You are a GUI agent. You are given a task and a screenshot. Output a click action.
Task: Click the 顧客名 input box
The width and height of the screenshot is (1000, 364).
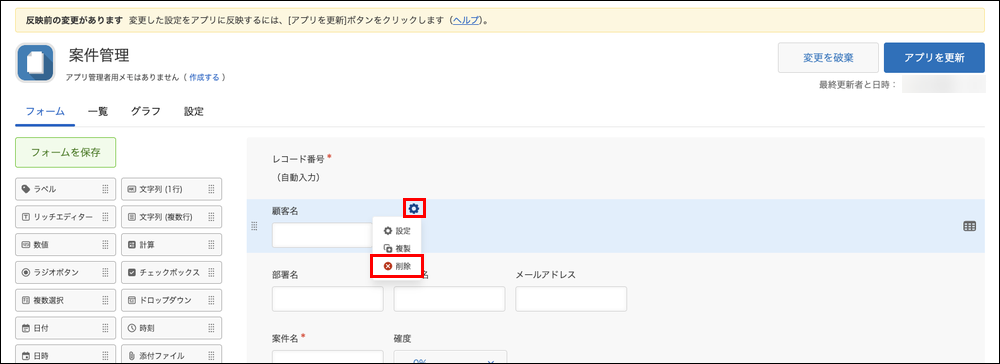click(322, 235)
